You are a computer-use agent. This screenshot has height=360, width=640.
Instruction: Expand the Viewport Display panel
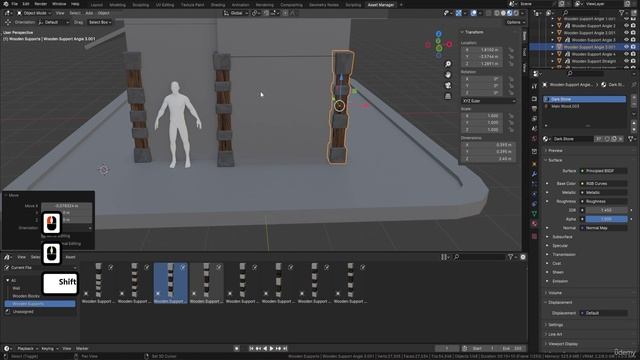pos(562,344)
